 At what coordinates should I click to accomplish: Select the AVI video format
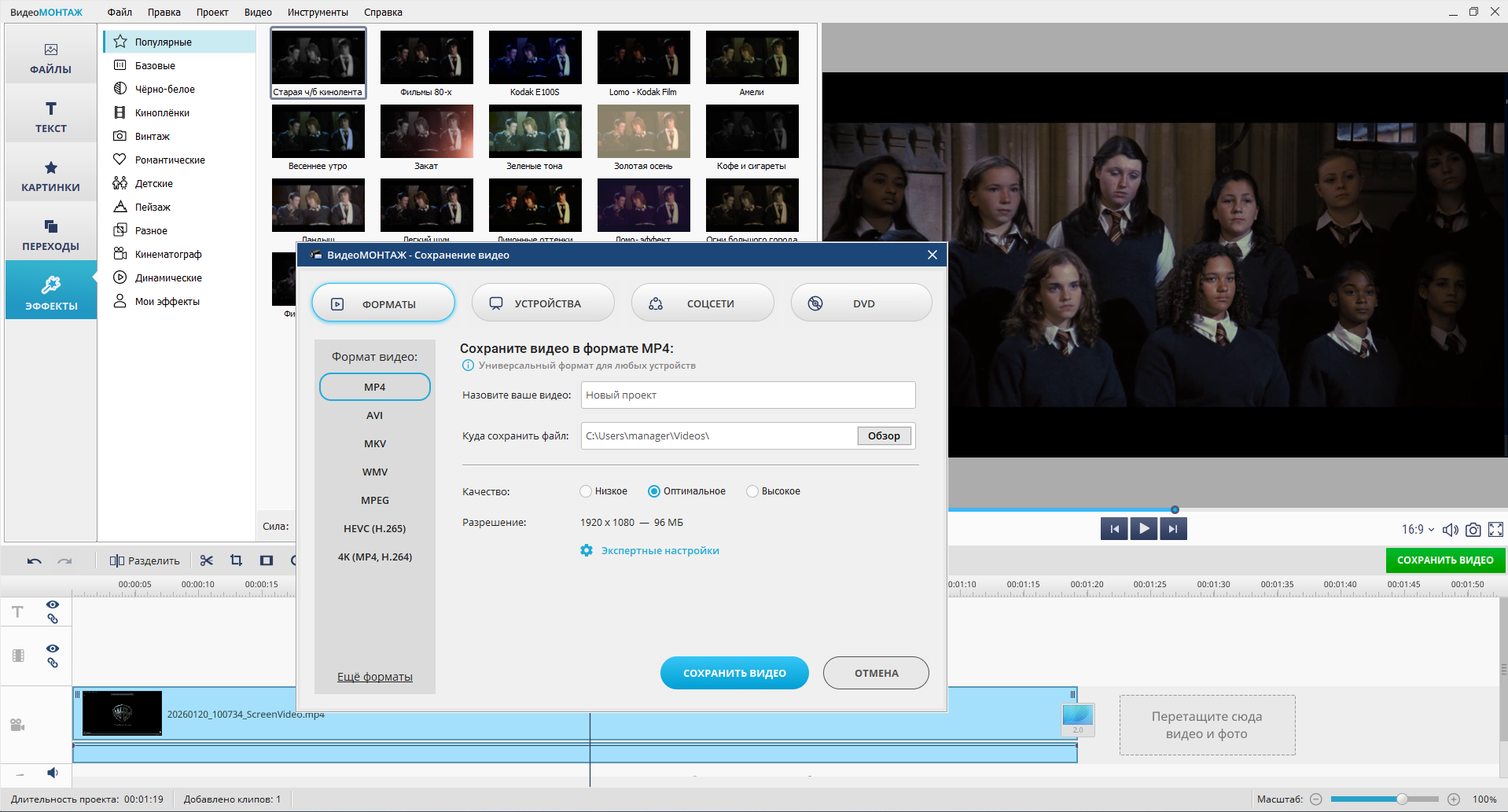(x=375, y=416)
